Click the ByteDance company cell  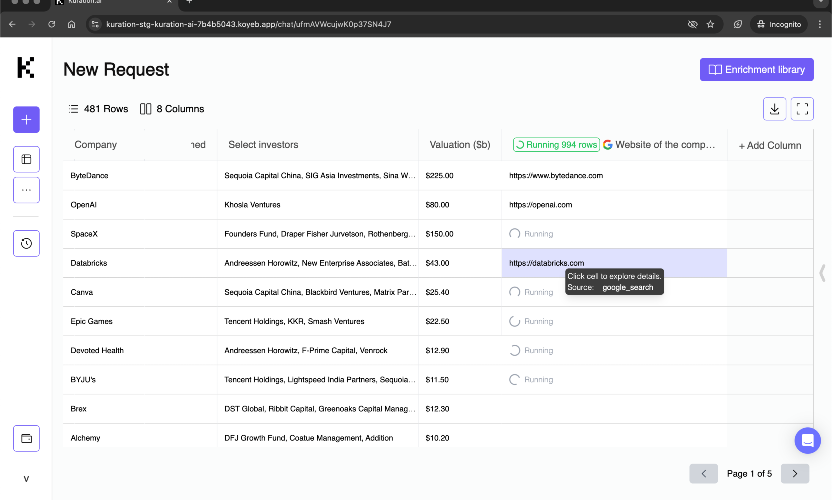click(x=140, y=176)
